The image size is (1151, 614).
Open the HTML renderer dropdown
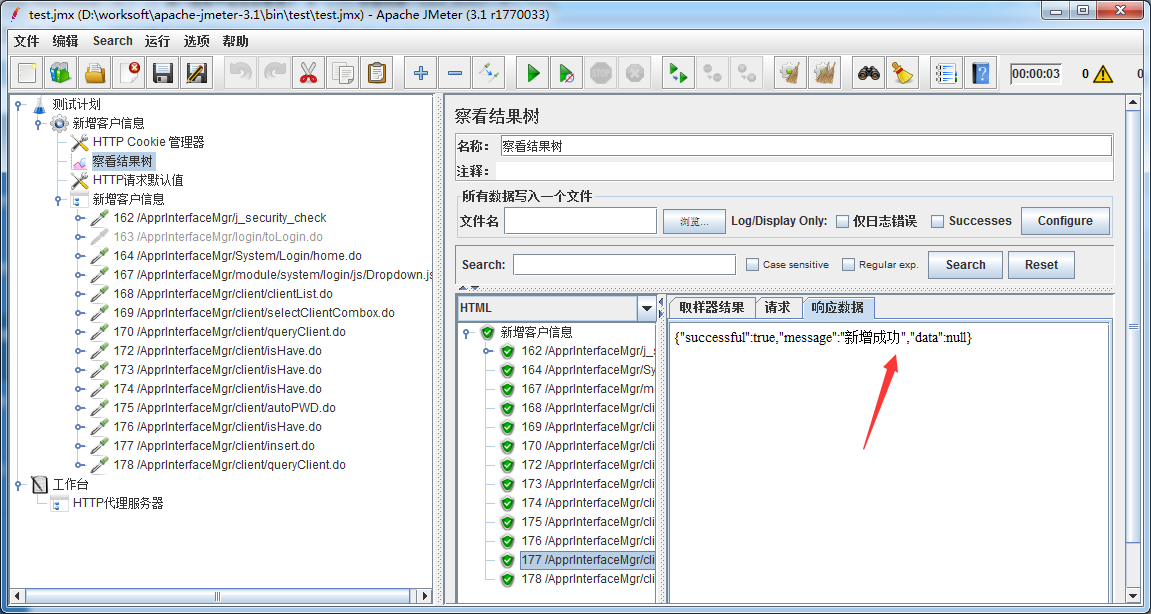pos(647,308)
